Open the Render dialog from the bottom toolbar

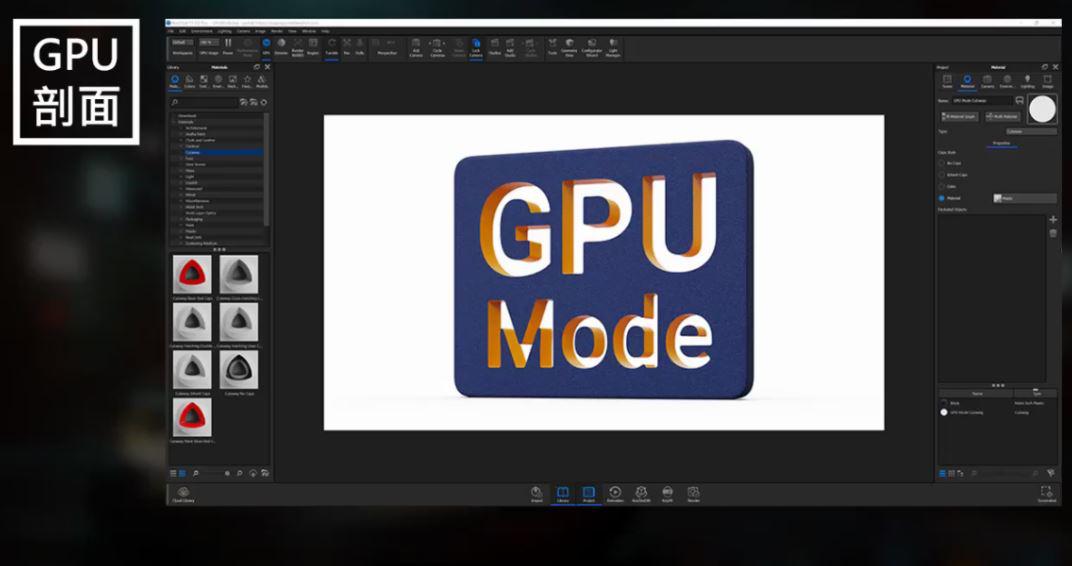tap(693, 493)
